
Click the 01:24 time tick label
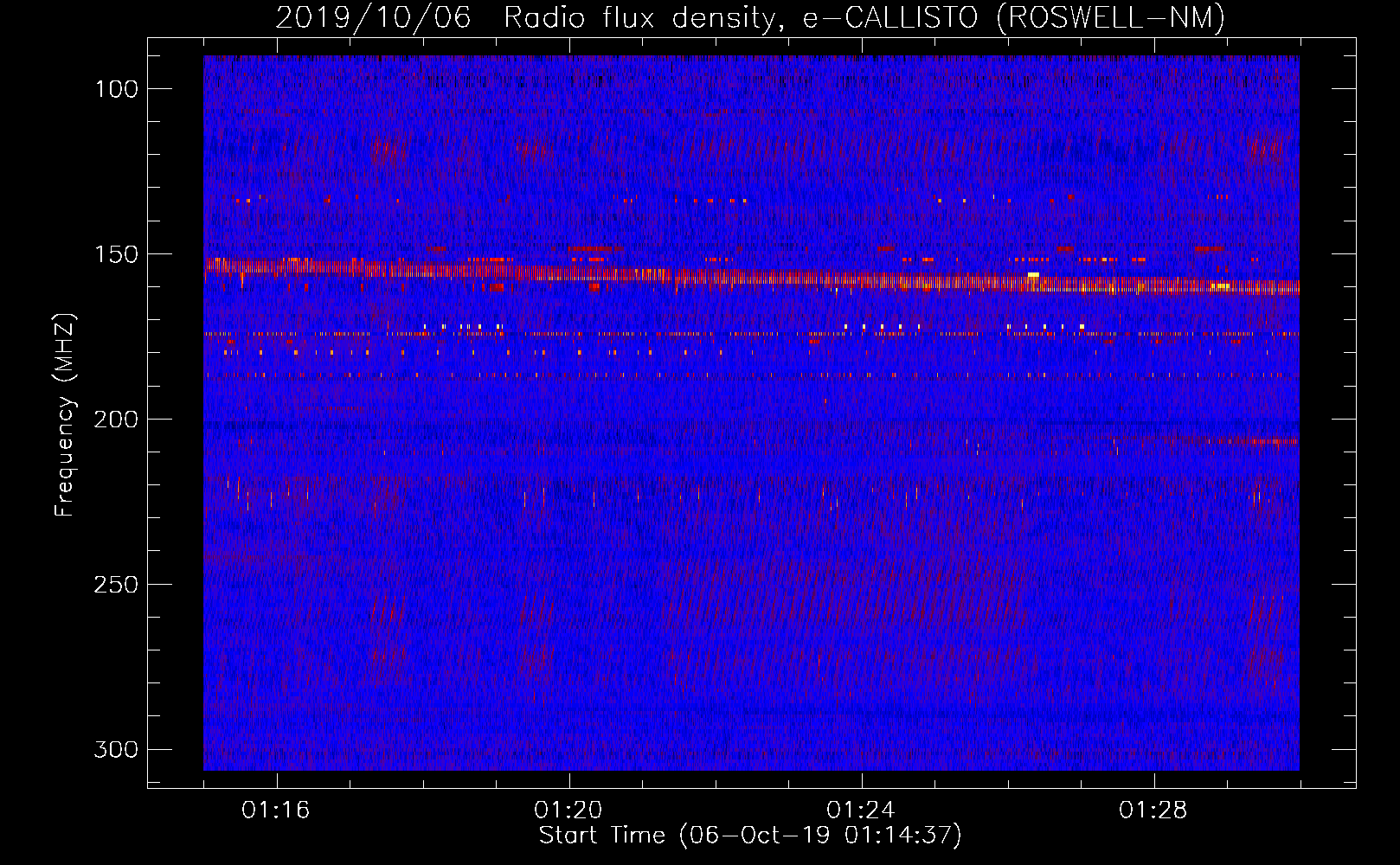[862, 811]
